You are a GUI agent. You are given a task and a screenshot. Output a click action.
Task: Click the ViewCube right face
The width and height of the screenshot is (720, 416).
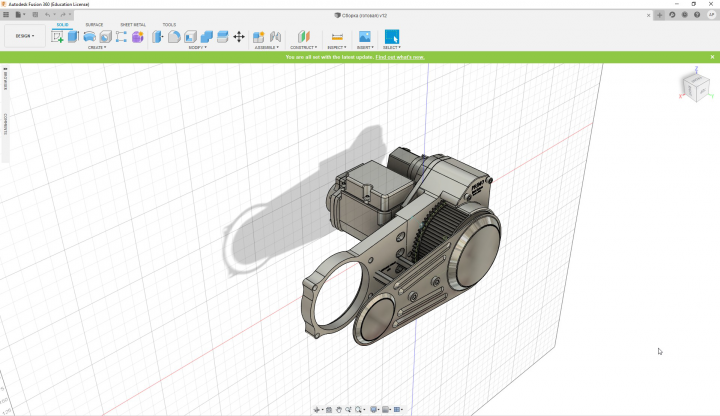704,91
